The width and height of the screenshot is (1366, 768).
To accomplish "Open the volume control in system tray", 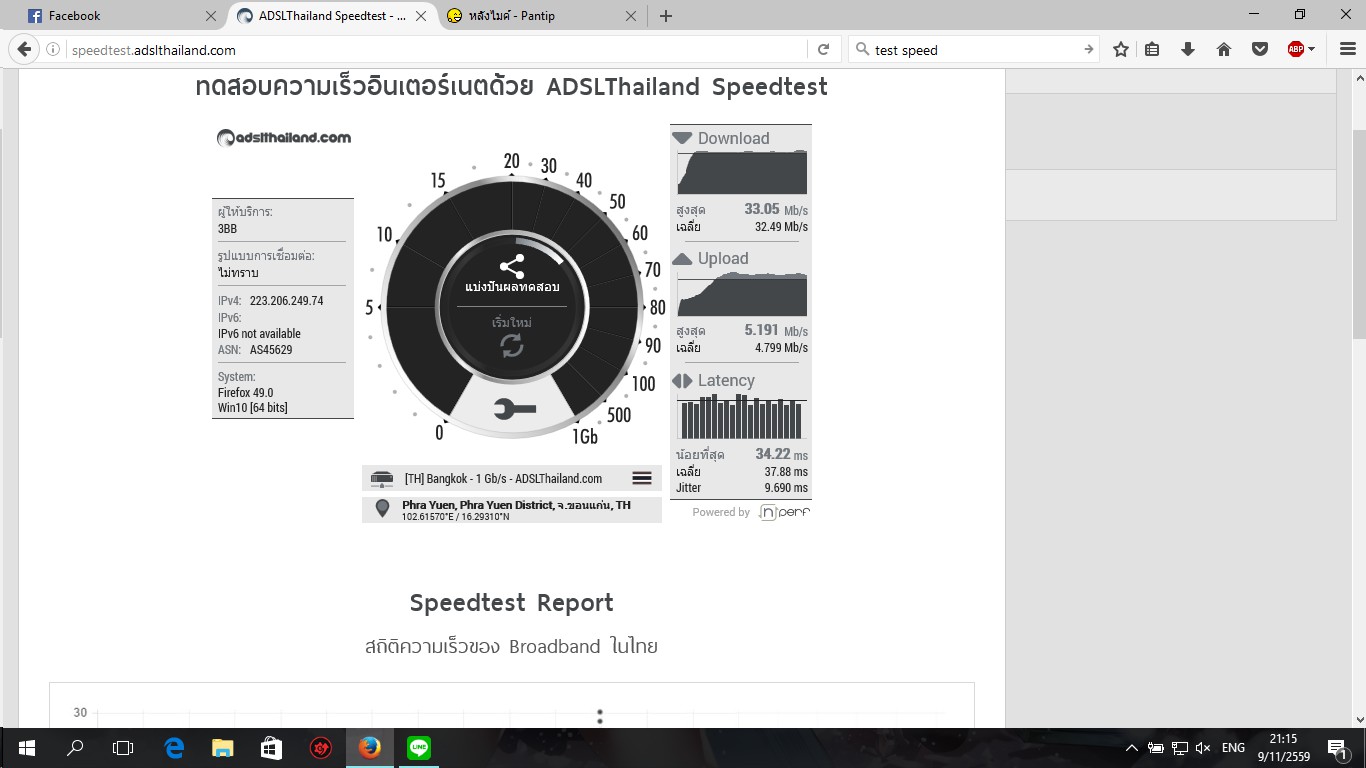I will (x=1203, y=748).
